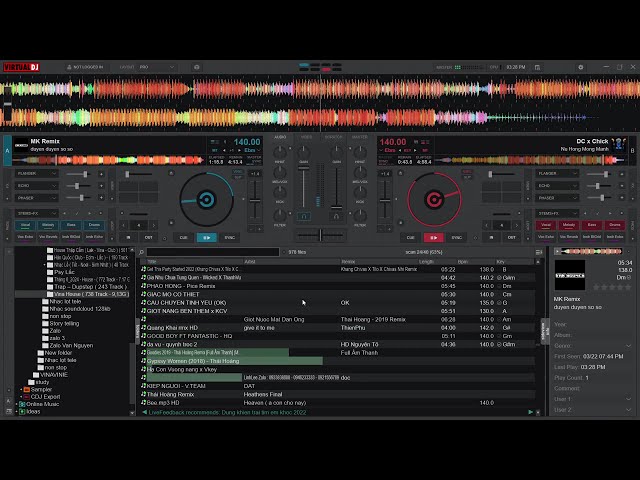This screenshot has height=480, width=640.
Task: Select CDJ Export in folder tree
Action: click(45, 397)
